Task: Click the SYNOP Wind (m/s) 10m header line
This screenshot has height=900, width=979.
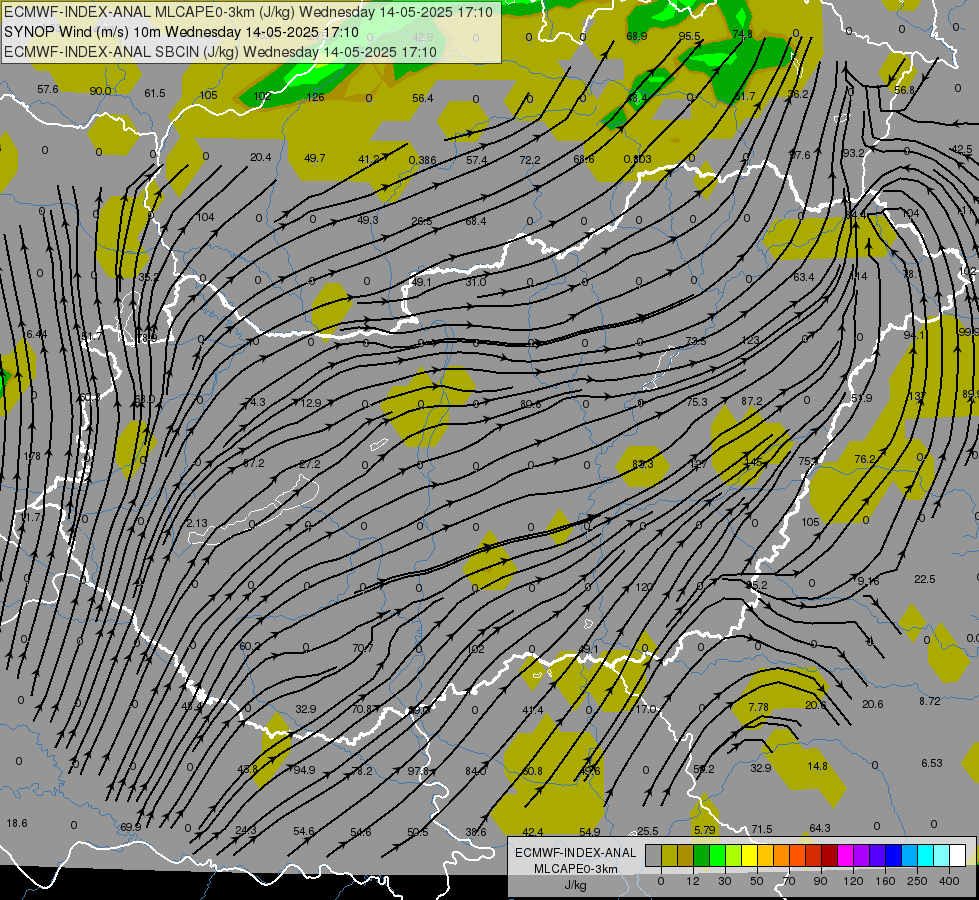Action: click(x=181, y=32)
